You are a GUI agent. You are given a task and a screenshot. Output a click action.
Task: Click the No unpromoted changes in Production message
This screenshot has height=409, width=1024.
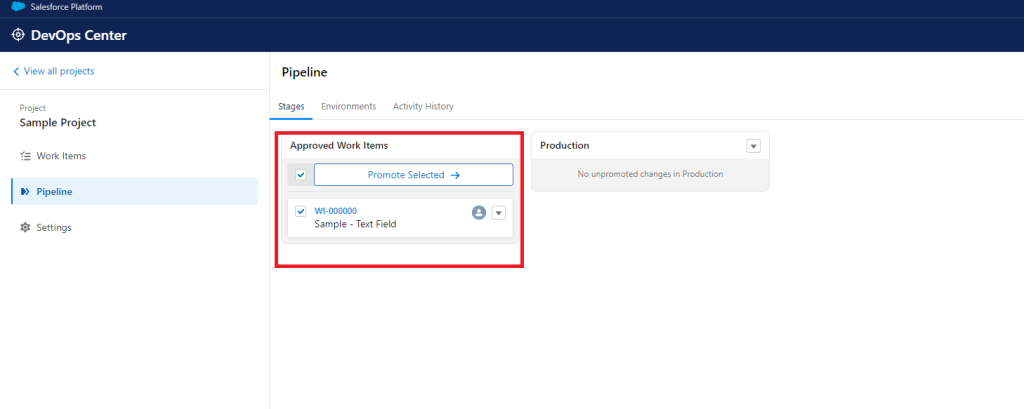click(650, 174)
